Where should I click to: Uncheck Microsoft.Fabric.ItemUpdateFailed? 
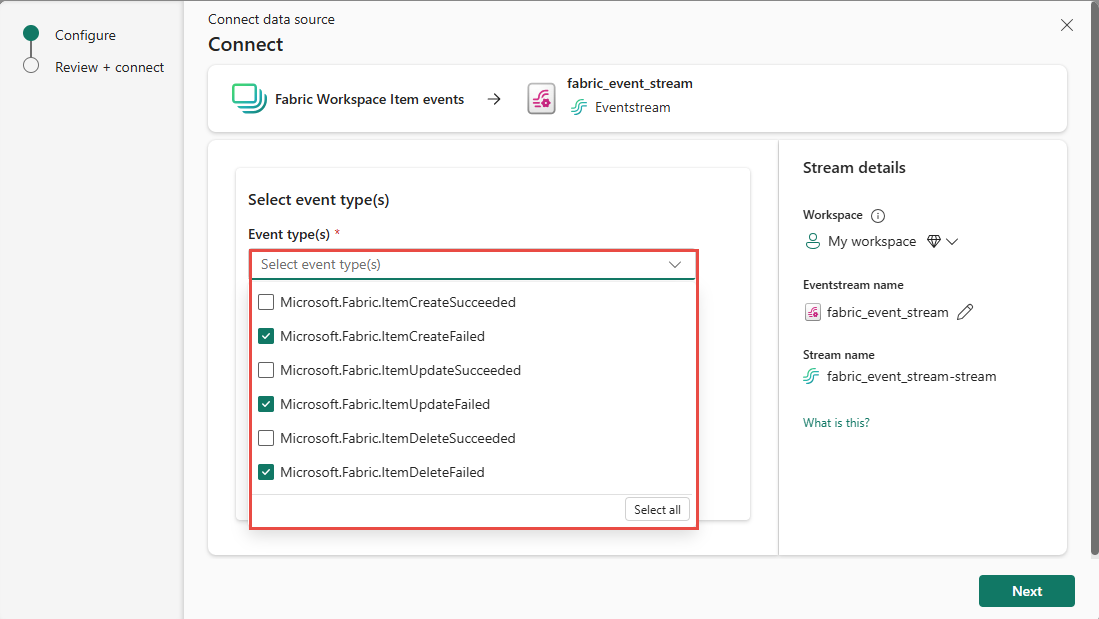[266, 404]
